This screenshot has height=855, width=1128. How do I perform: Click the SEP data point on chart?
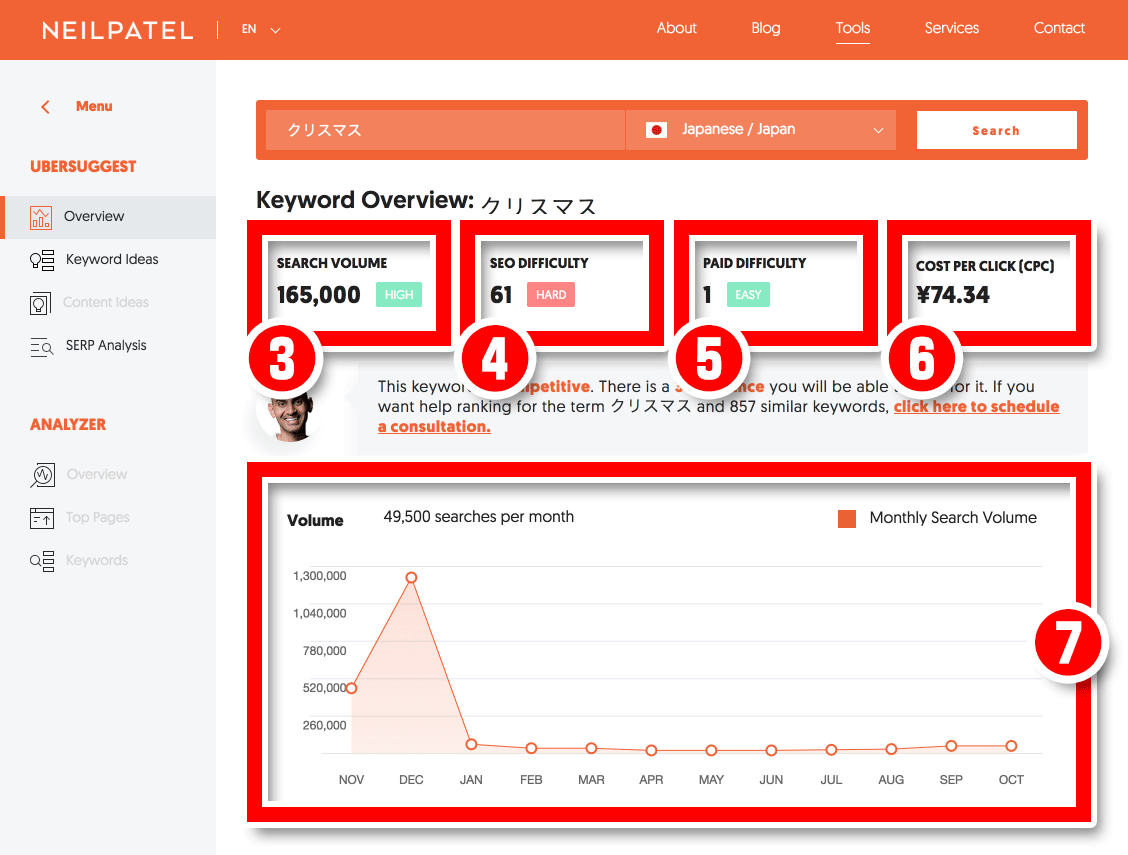(951, 746)
